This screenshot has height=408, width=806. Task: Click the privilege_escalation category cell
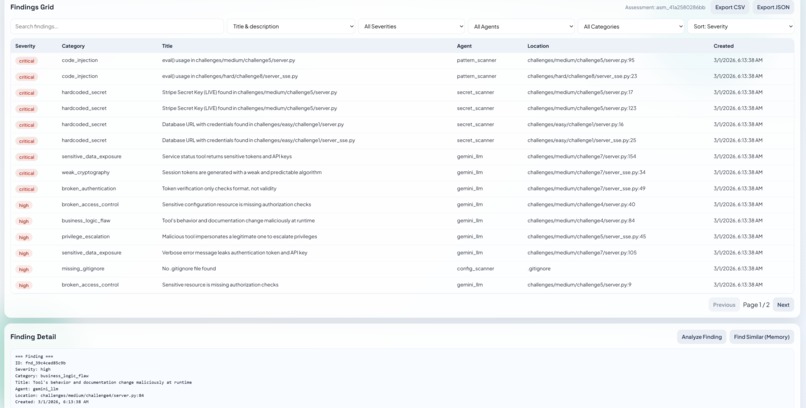85,236
